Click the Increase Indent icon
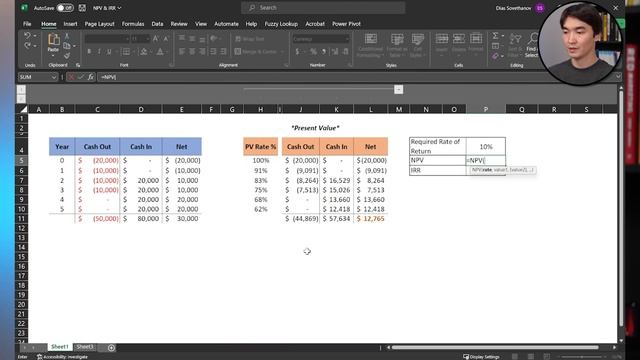 223,52
